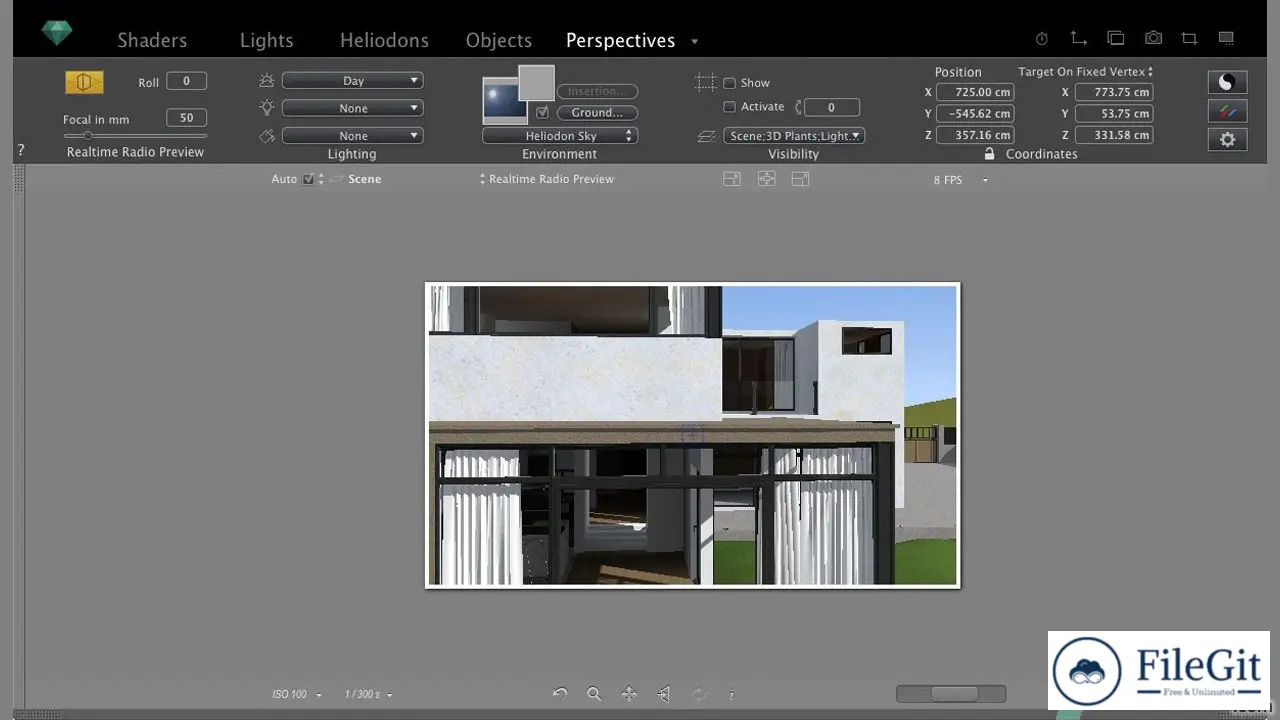Open the 1/300 s shutter speed dropdown
Screen dimensions: 1280x720
coord(368,694)
